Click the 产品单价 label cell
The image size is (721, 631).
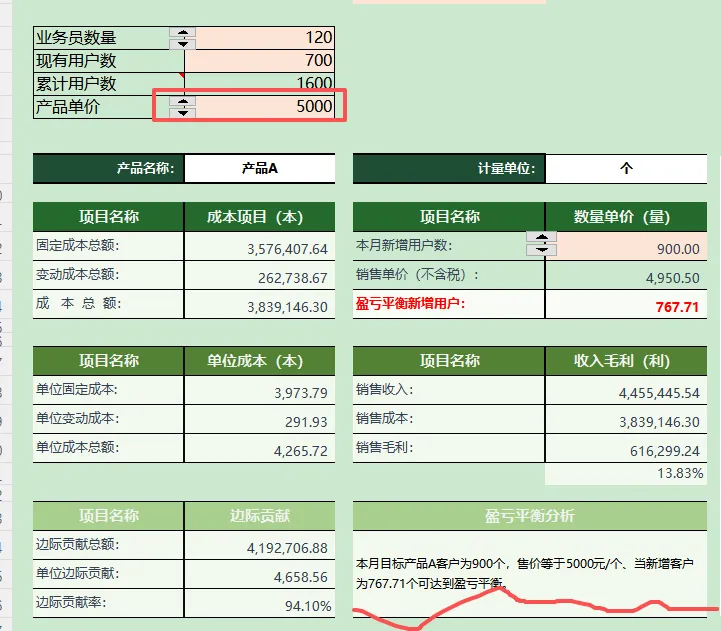pos(109,107)
